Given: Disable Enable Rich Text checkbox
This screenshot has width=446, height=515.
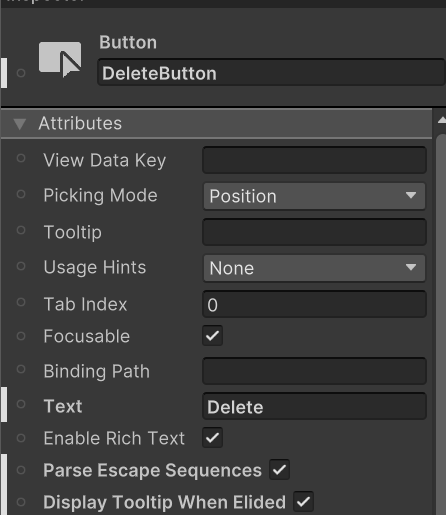Looking at the screenshot, I should tap(212, 437).
